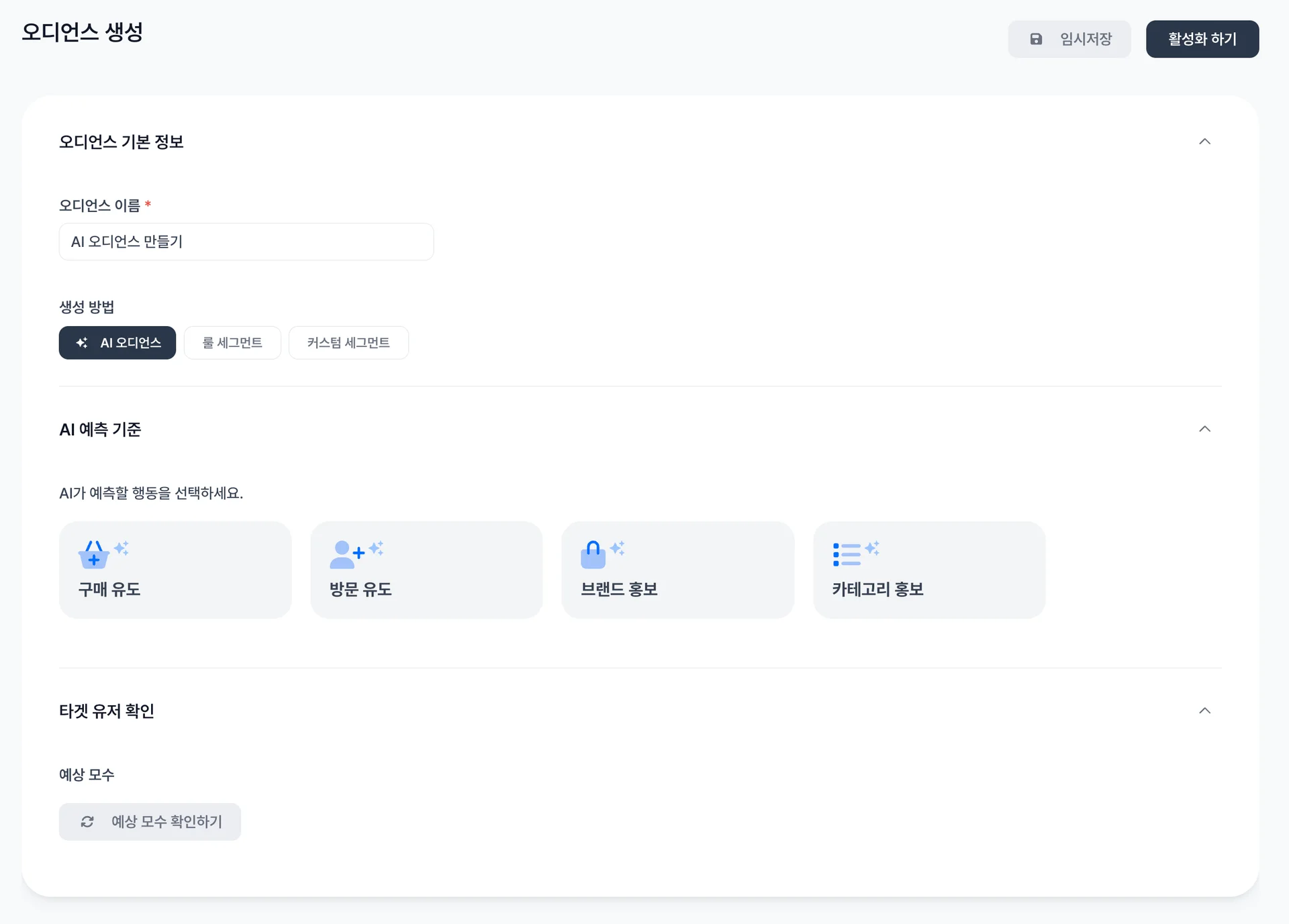Collapse the 오디언스 기본 정보 section
Screen dimensions: 1289x924
(1204, 142)
